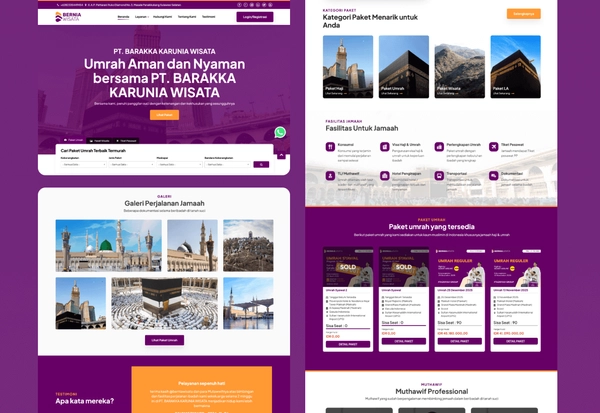Click the orange Lihat Paket hero button
This screenshot has height=413, width=600.
(165, 115)
